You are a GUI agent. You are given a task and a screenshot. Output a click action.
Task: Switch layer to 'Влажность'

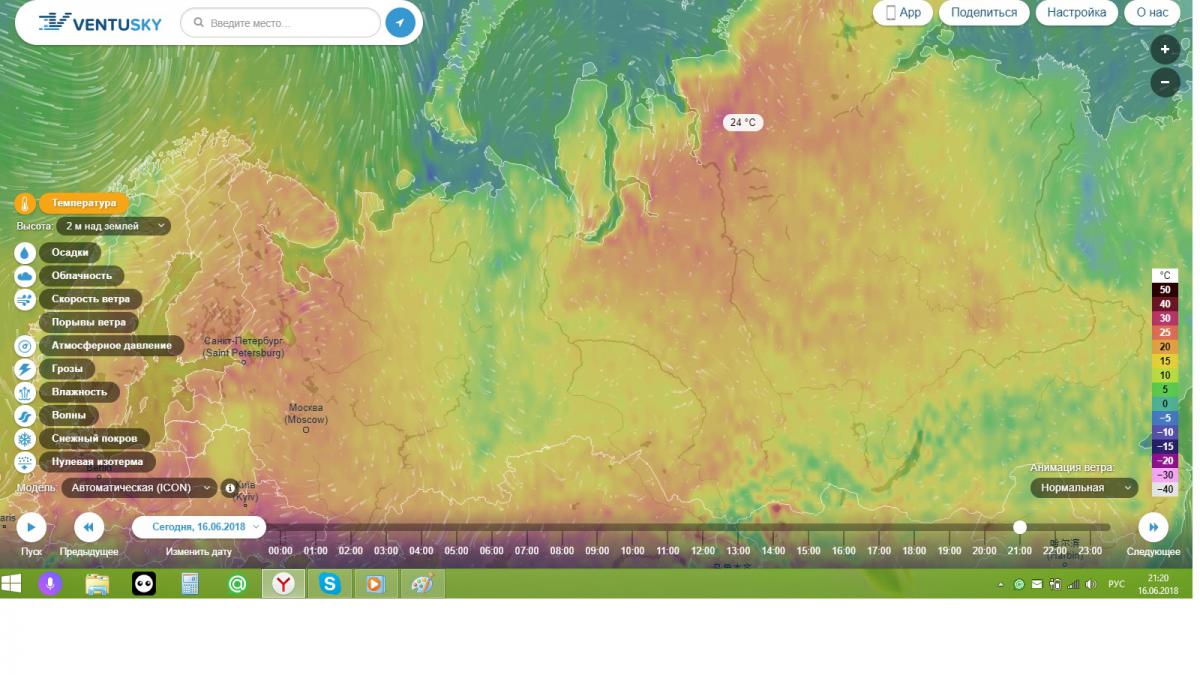(x=79, y=392)
